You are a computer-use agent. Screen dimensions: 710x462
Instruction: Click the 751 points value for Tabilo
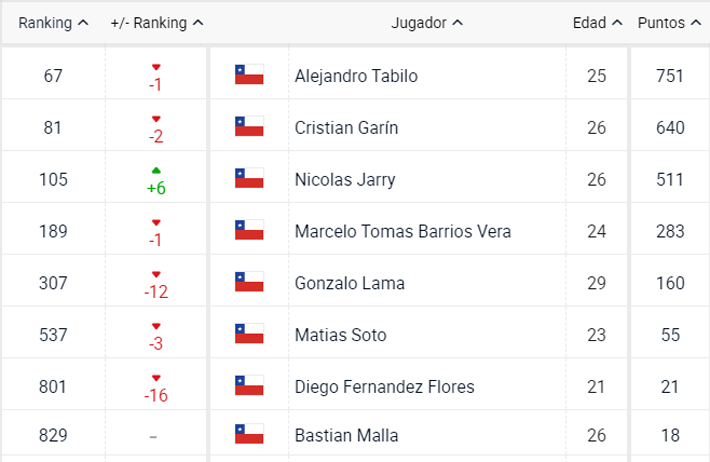coord(670,76)
